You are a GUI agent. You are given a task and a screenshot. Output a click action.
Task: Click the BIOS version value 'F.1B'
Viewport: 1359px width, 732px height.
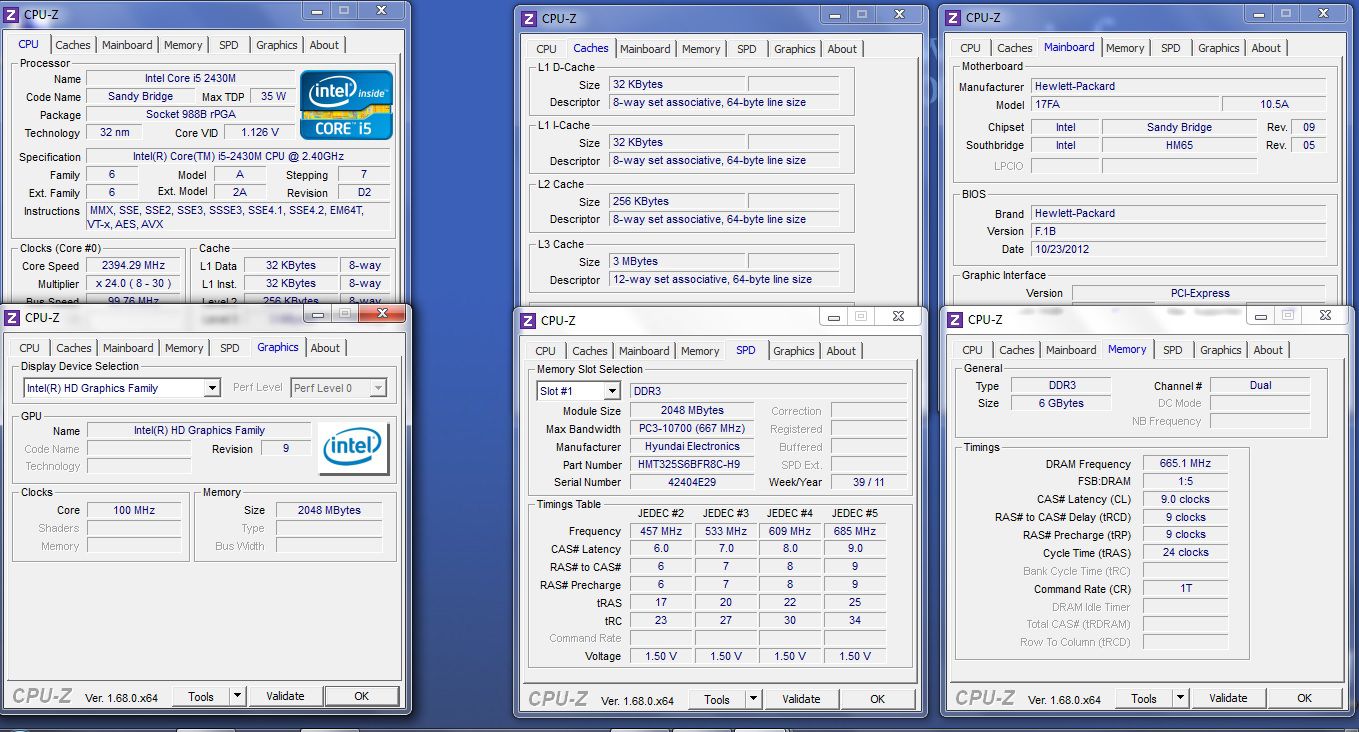coord(1179,231)
